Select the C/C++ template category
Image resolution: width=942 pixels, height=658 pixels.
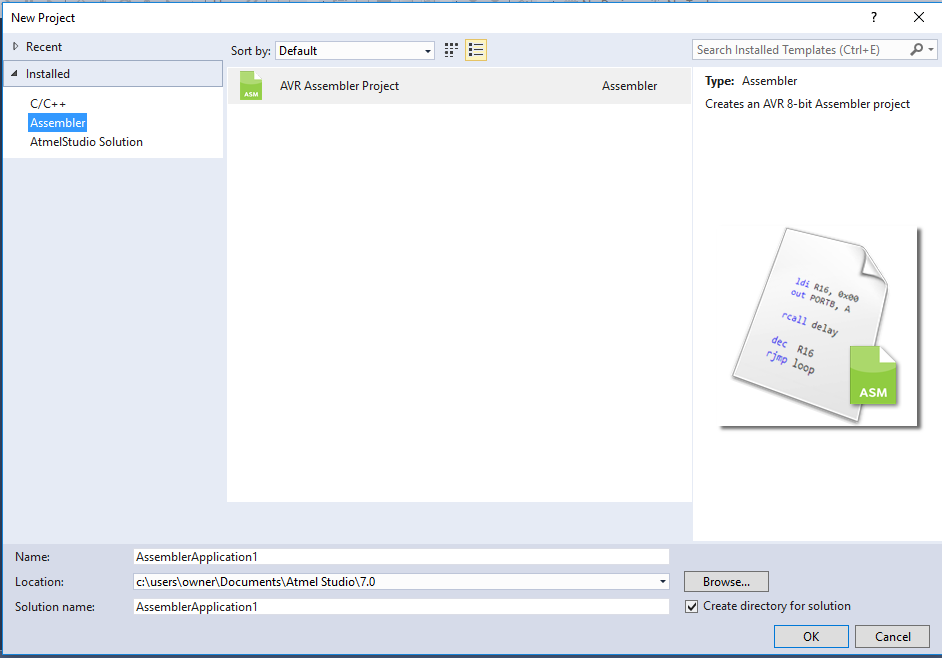48,103
